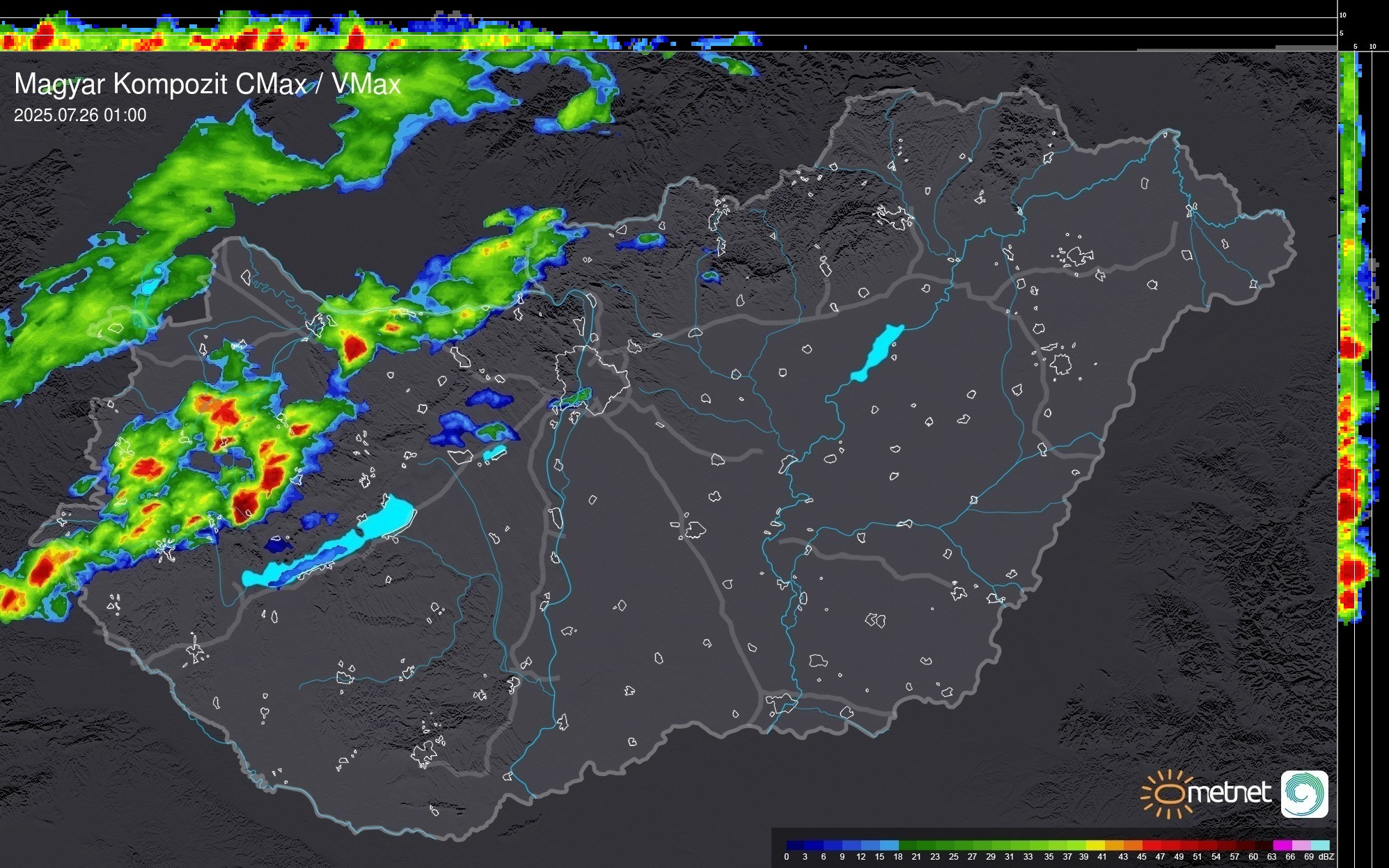This screenshot has width=1389, height=868.
Task: Click the first green 18 dBZ legend swatch
Action: (908, 845)
